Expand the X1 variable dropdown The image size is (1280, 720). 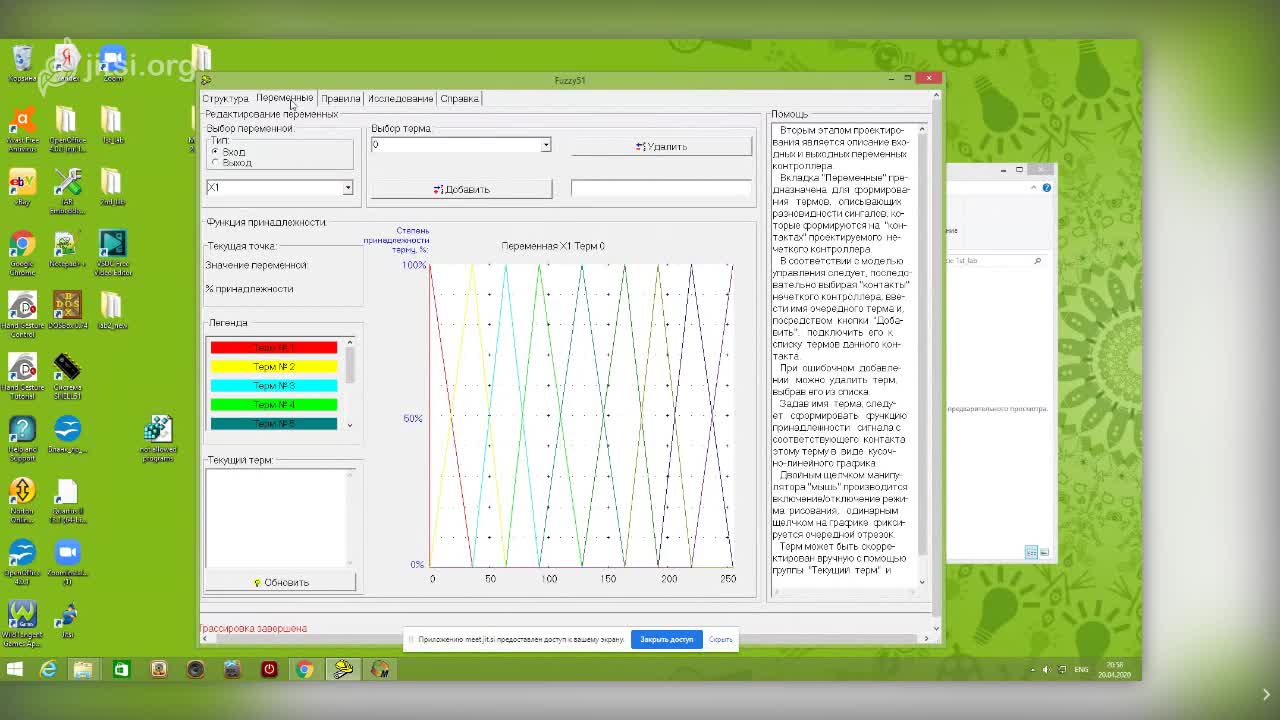pos(347,188)
